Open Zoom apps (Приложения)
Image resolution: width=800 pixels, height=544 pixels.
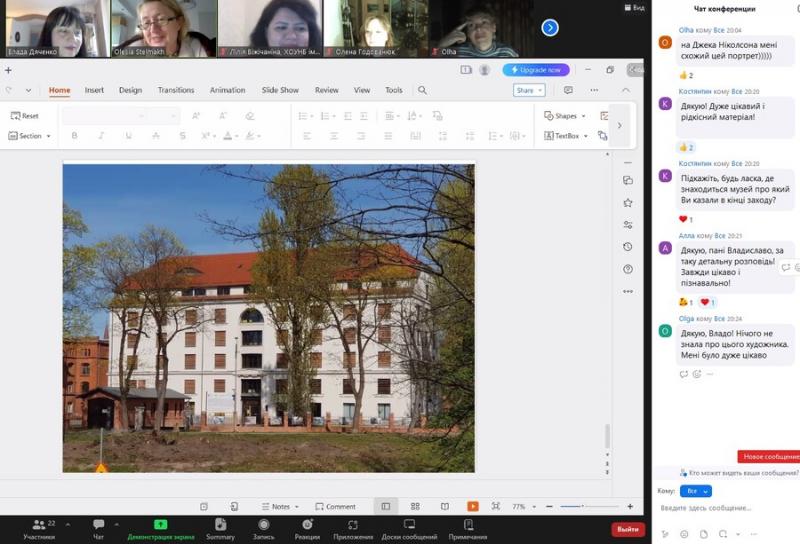353,529
